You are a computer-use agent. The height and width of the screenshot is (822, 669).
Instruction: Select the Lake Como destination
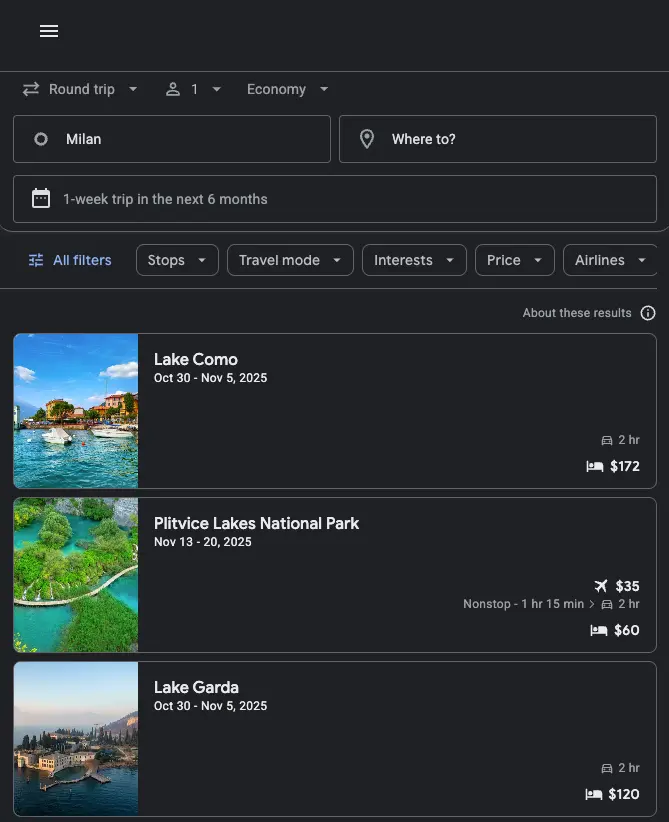coord(335,410)
